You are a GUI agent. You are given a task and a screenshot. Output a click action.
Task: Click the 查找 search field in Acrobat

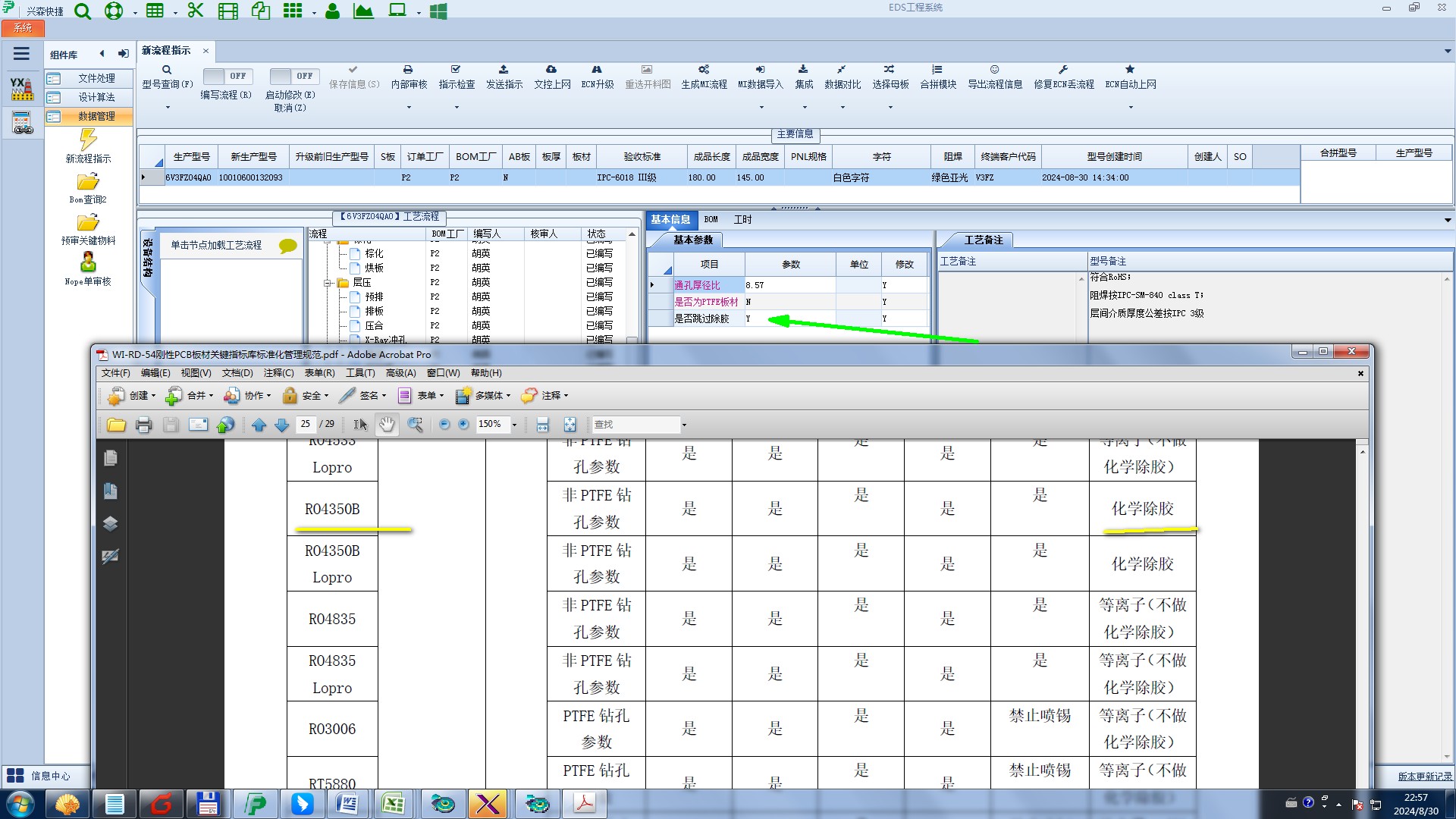coord(635,425)
